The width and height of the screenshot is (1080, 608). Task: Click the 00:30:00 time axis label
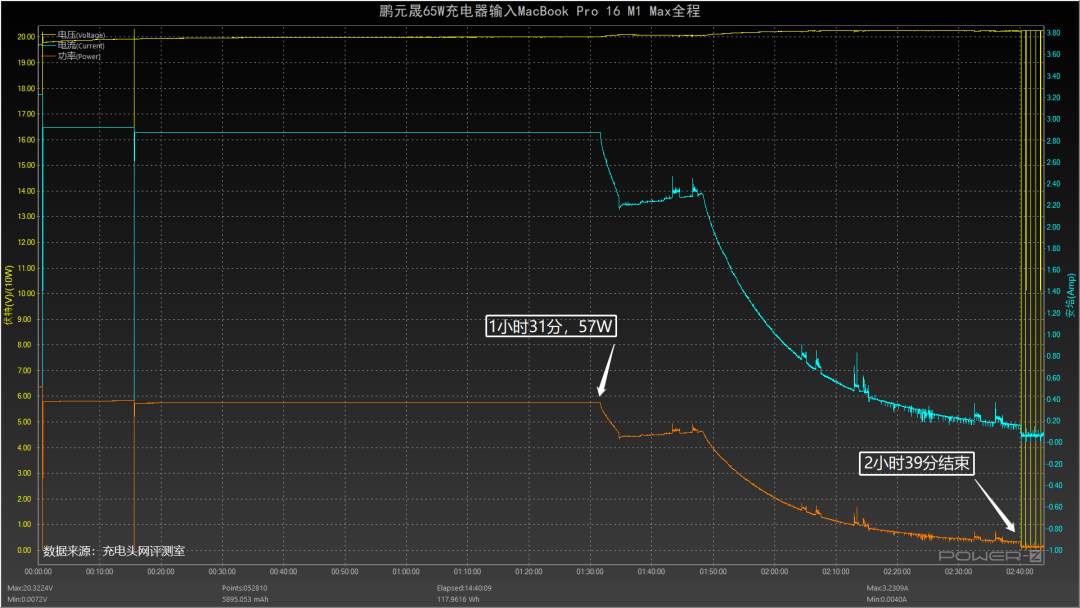(x=222, y=572)
